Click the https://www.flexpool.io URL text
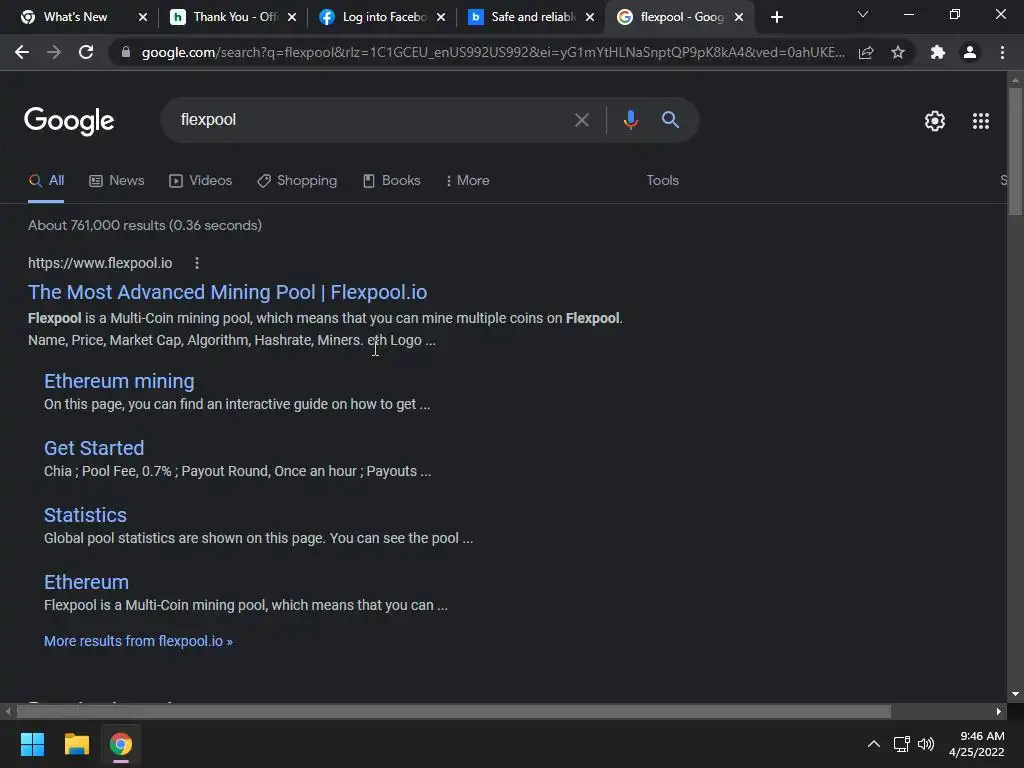 coord(100,263)
